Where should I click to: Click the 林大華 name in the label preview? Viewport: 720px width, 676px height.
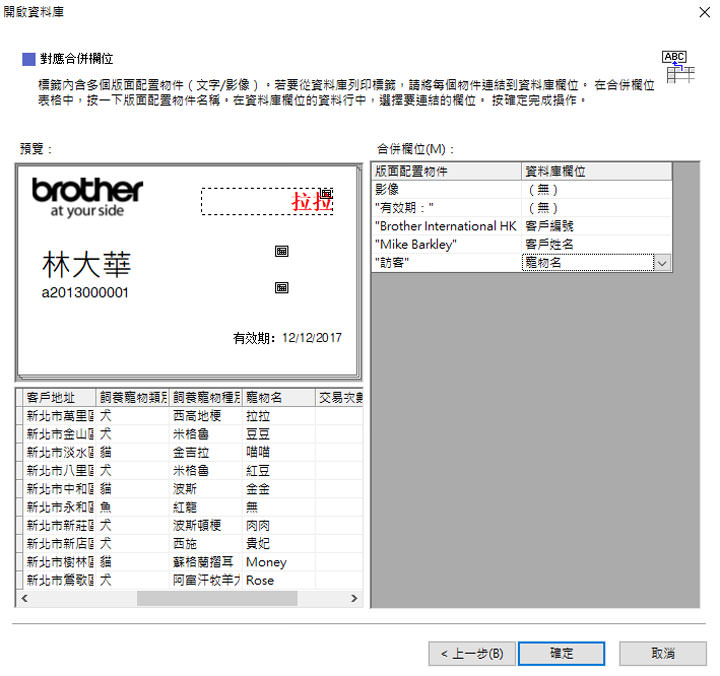pos(86,265)
